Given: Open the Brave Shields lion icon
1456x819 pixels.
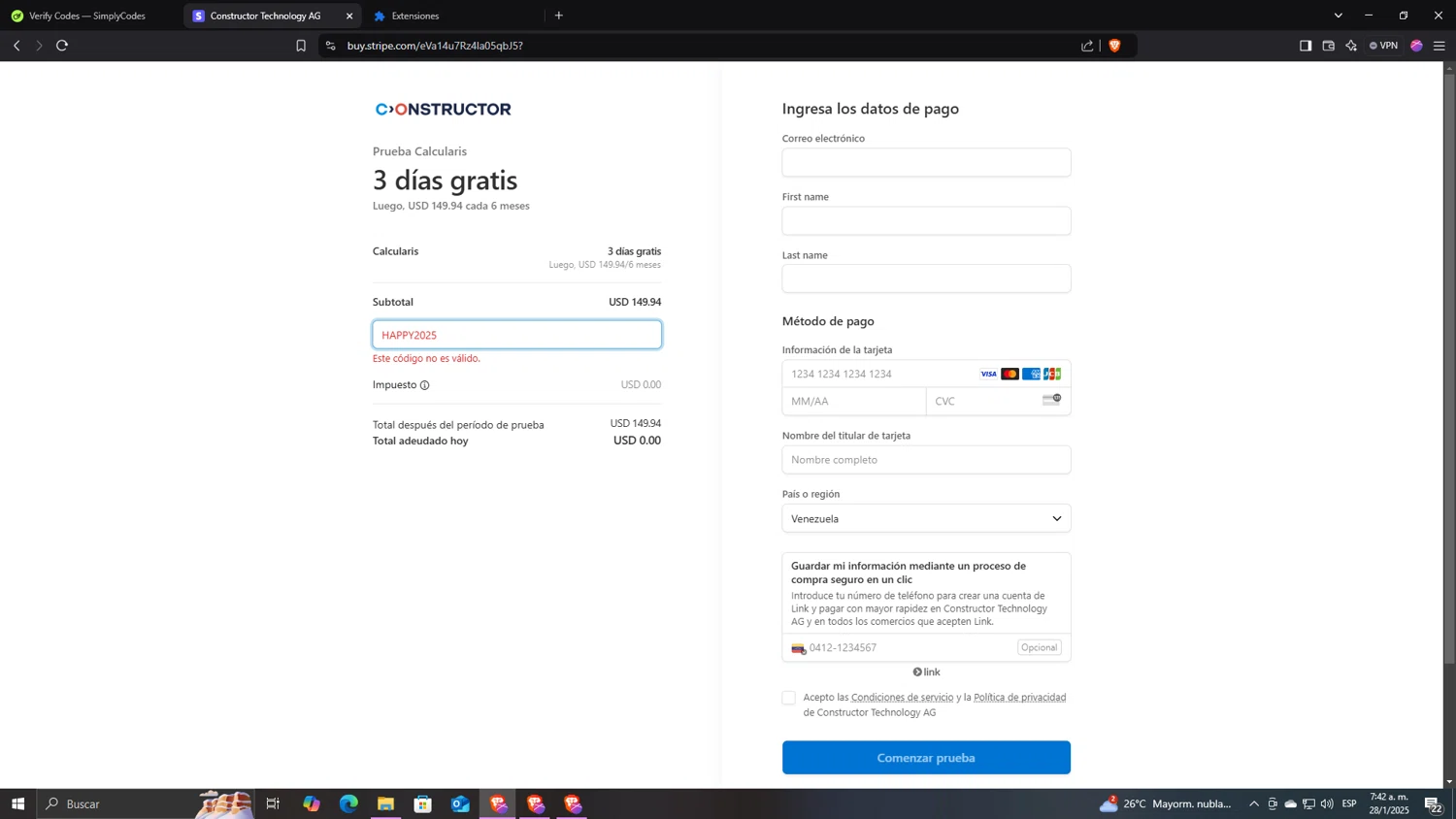Looking at the screenshot, I should click(1114, 46).
